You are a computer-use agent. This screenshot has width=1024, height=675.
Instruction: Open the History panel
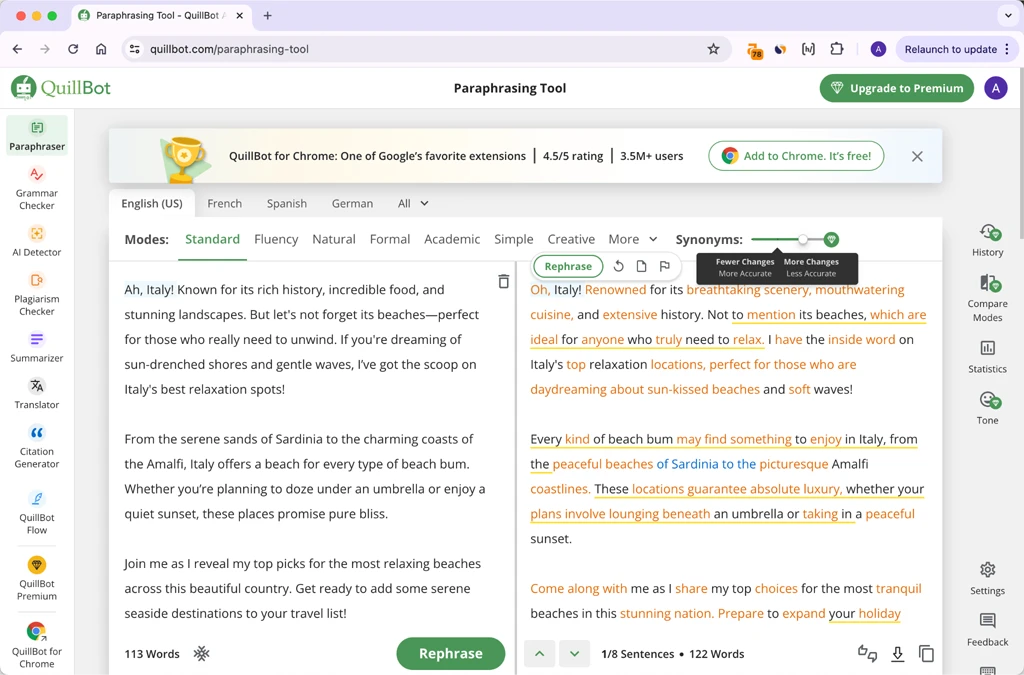coord(987,240)
